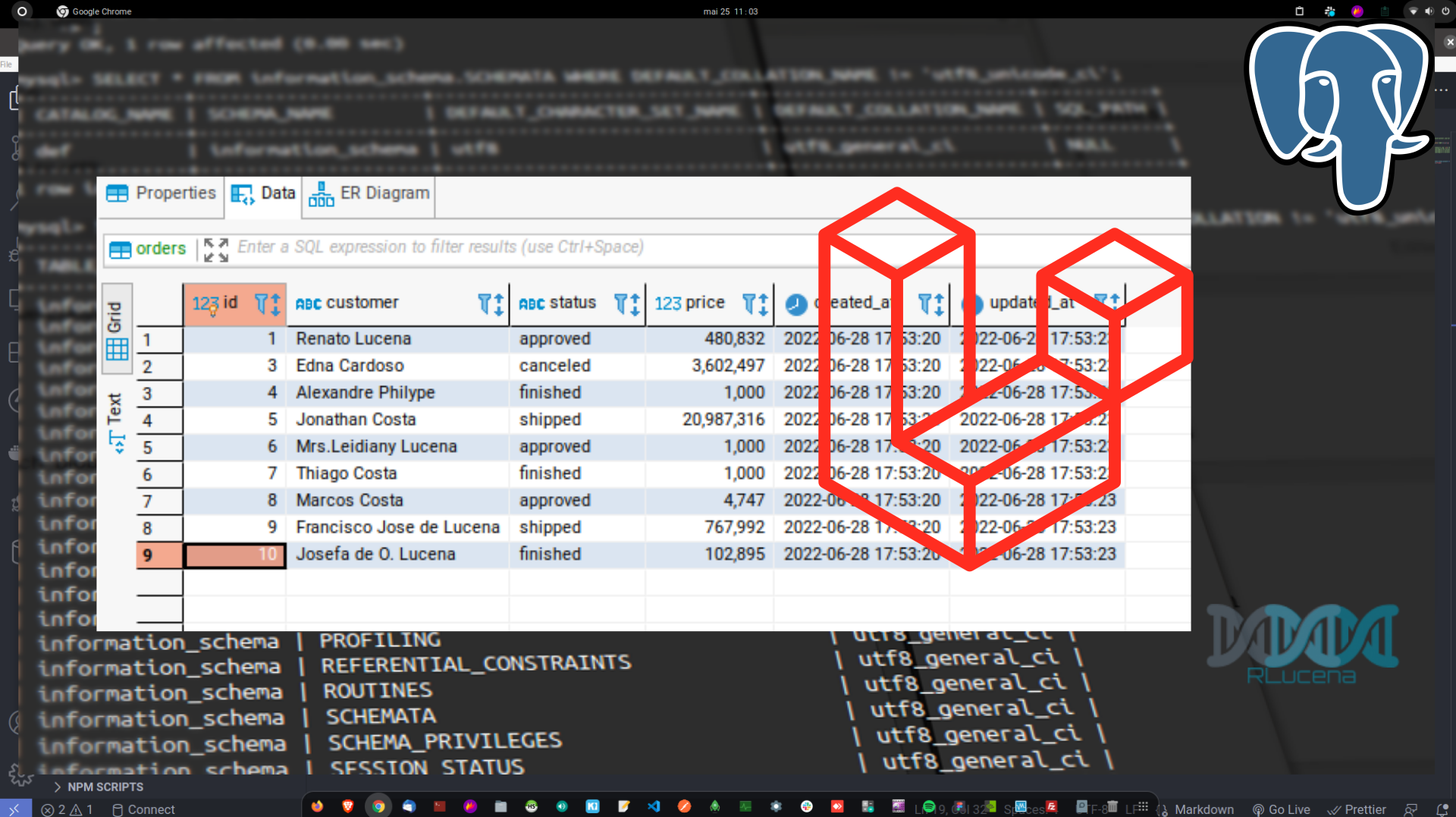Expand the NPM SCRIPTS section
The image size is (1456, 817).
[x=99, y=787]
